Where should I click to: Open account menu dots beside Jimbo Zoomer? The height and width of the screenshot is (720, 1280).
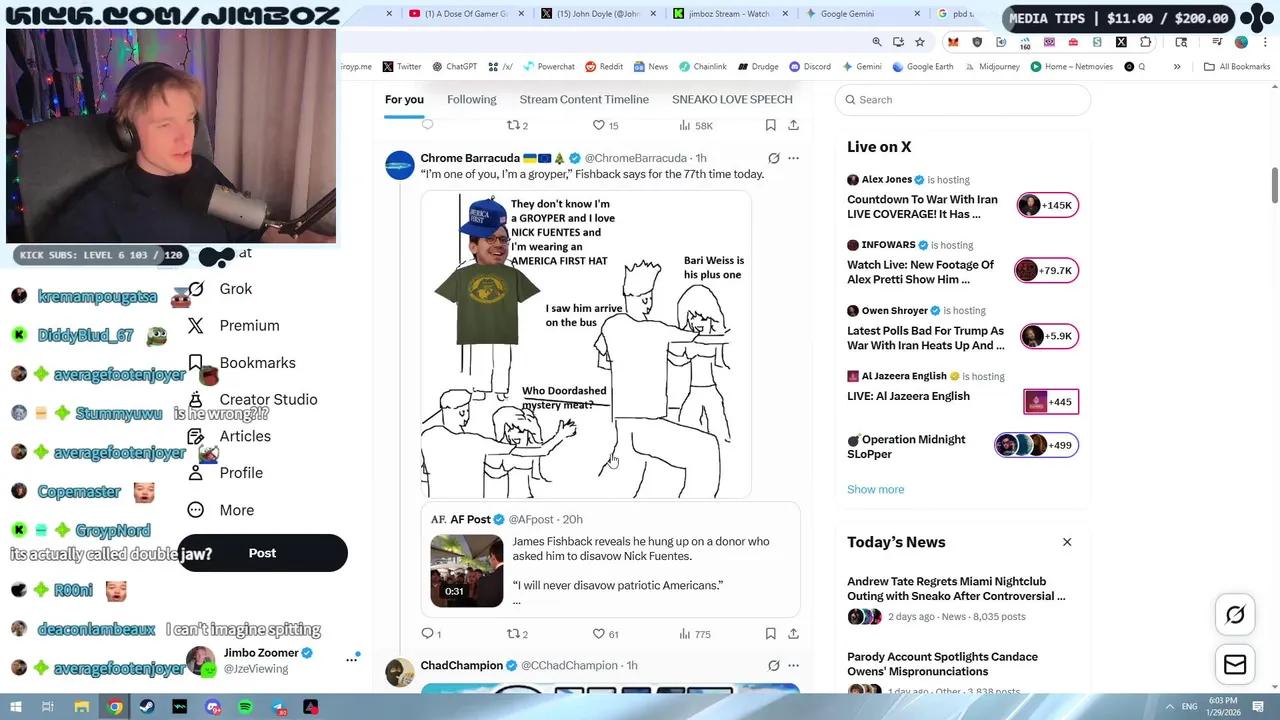point(351,659)
